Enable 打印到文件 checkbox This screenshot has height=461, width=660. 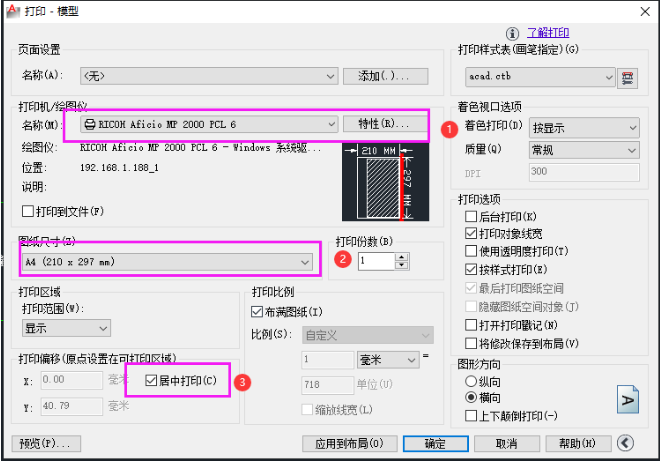tap(29, 212)
